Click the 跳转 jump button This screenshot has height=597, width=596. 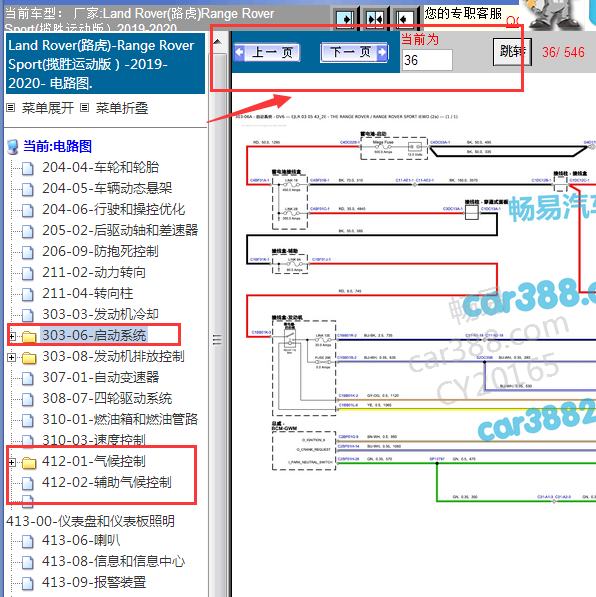(x=512, y=51)
